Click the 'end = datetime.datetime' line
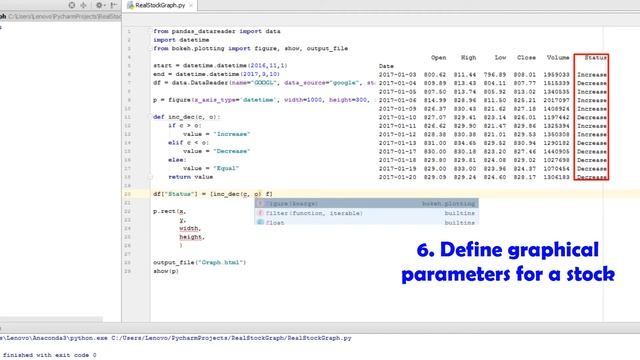This screenshot has width=640, height=360. point(216,74)
